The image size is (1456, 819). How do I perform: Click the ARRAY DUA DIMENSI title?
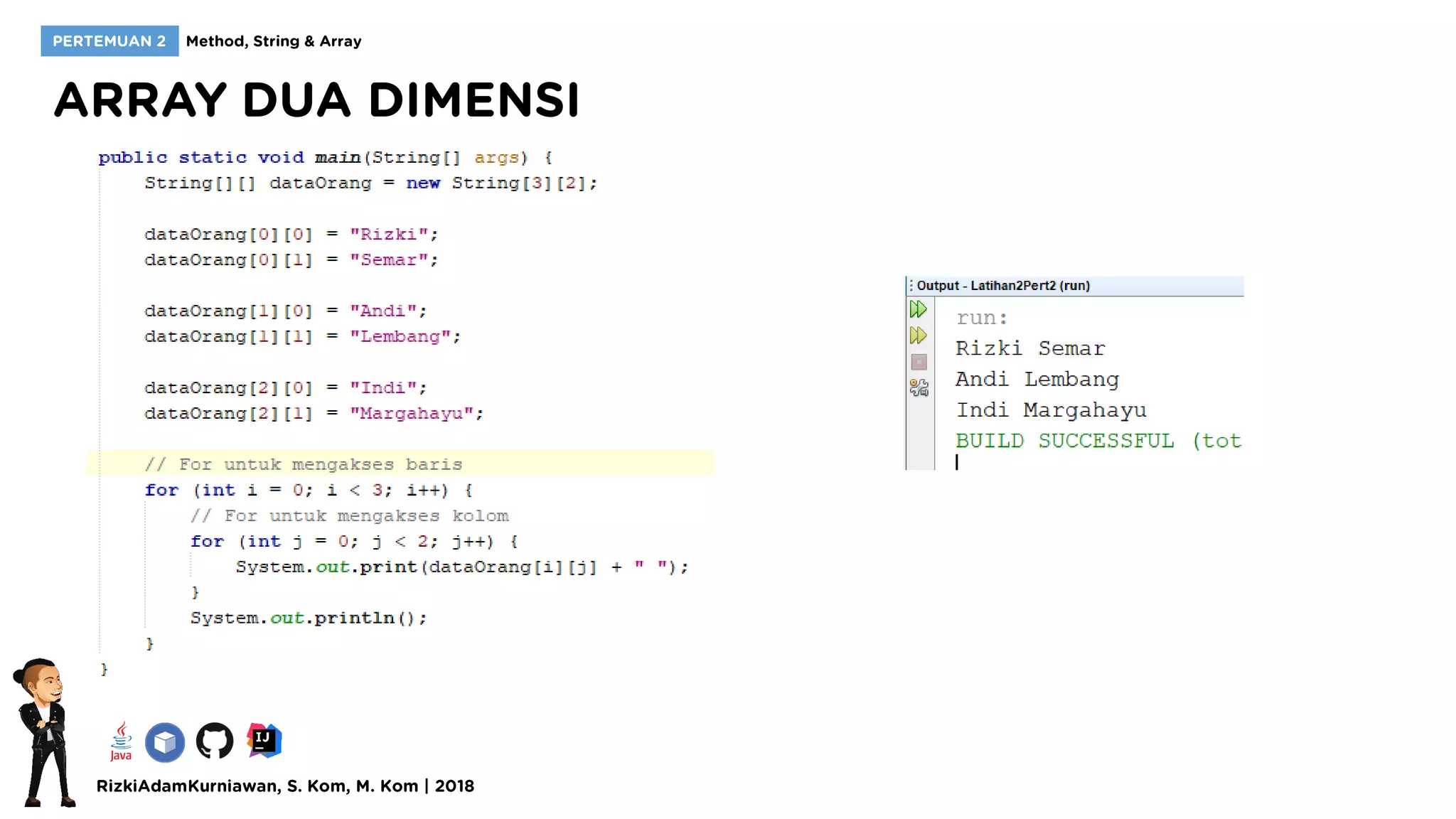tap(317, 100)
